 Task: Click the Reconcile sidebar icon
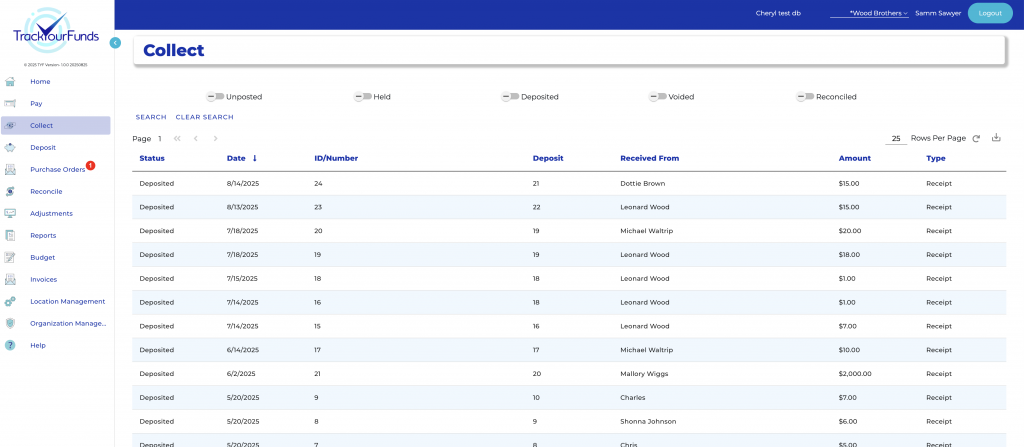coord(10,192)
